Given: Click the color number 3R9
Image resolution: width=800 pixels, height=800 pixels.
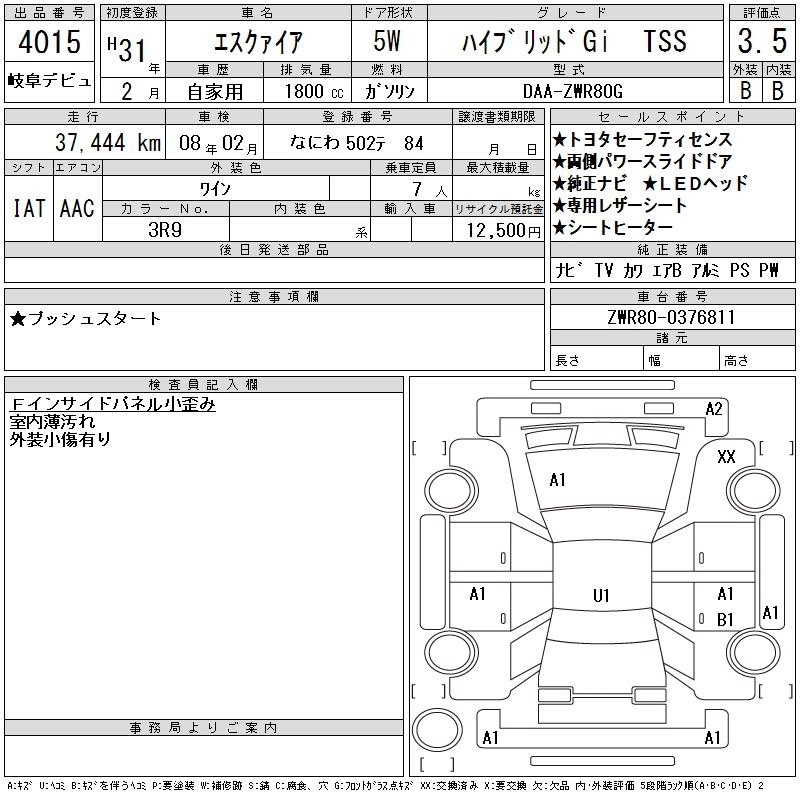Looking at the screenshot, I should [x=166, y=230].
